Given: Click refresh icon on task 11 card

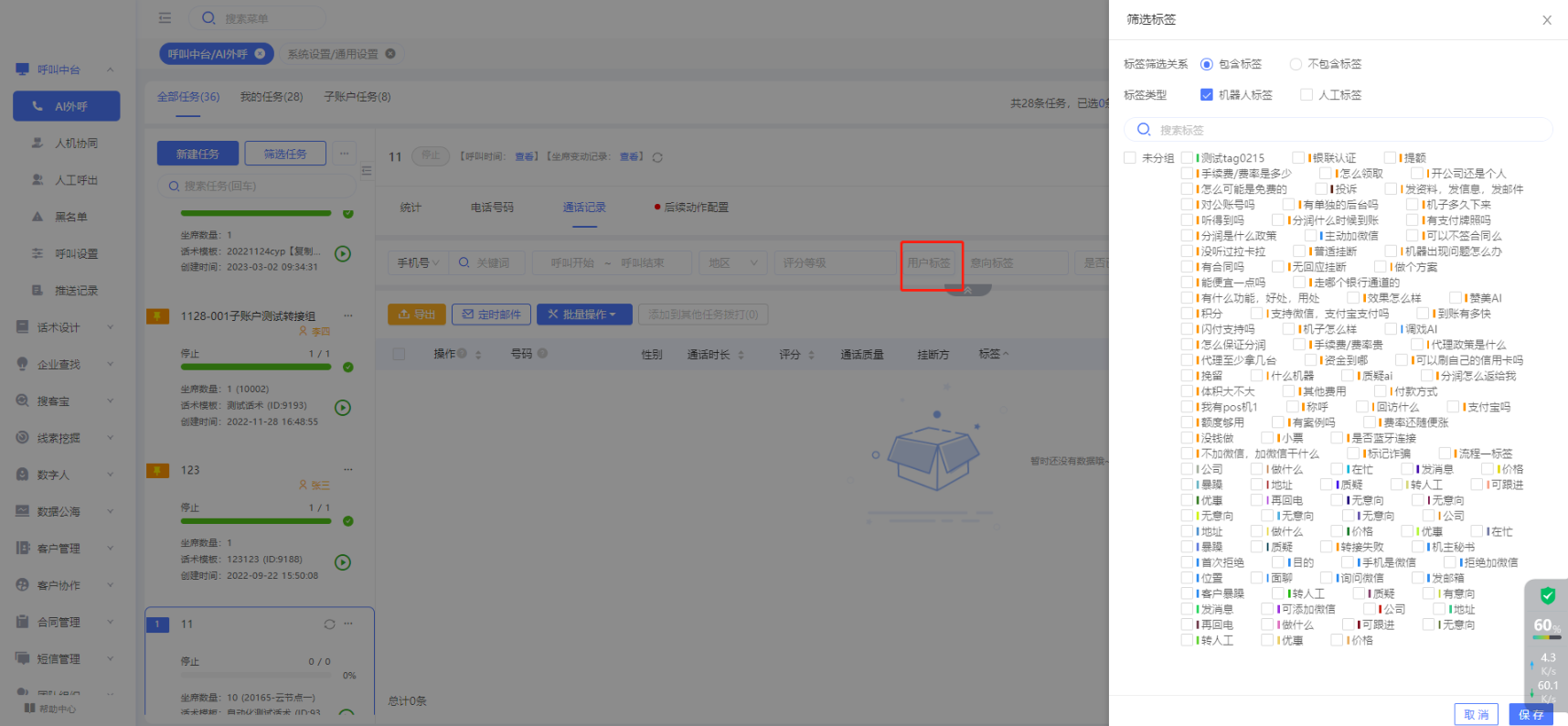Looking at the screenshot, I should coord(329,625).
